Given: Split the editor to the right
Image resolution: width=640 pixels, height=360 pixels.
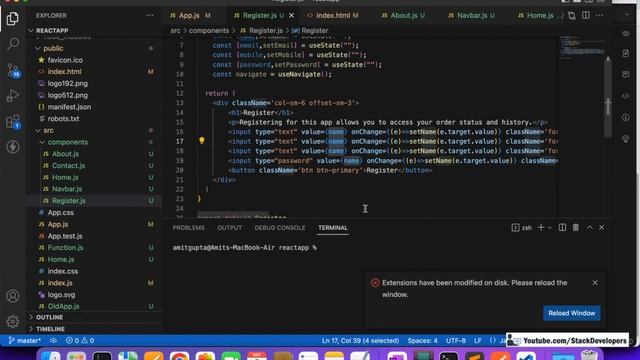Looking at the screenshot, I should click(586, 16).
